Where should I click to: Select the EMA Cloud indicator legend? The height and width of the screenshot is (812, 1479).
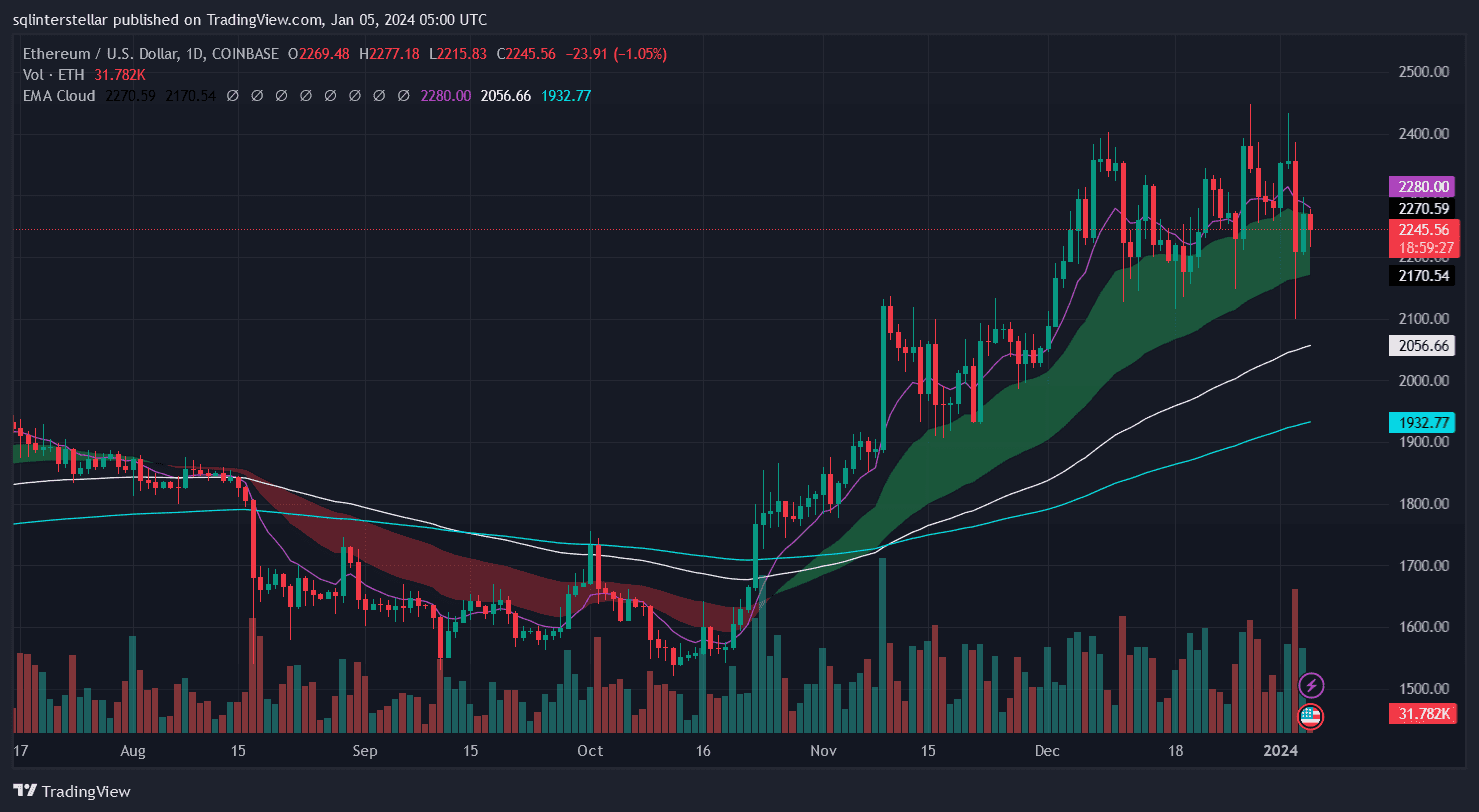point(59,96)
